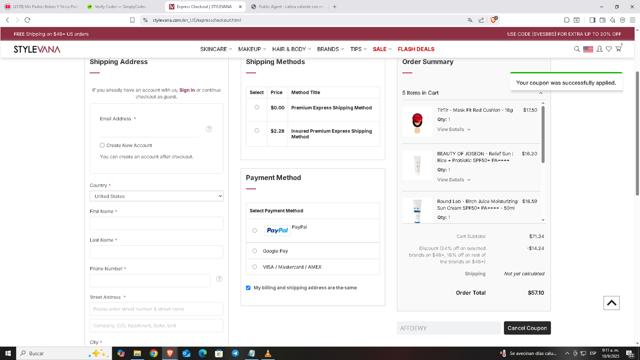The width and height of the screenshot is (640, 360).
Task: Click the scroll-to-top arrow button
Action: pos(611,303)
